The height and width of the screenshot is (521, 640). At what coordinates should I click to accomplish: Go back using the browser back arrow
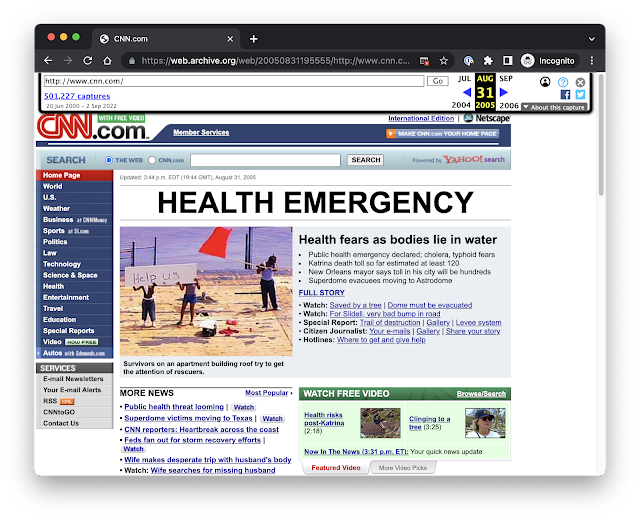[x=48, y=61]
